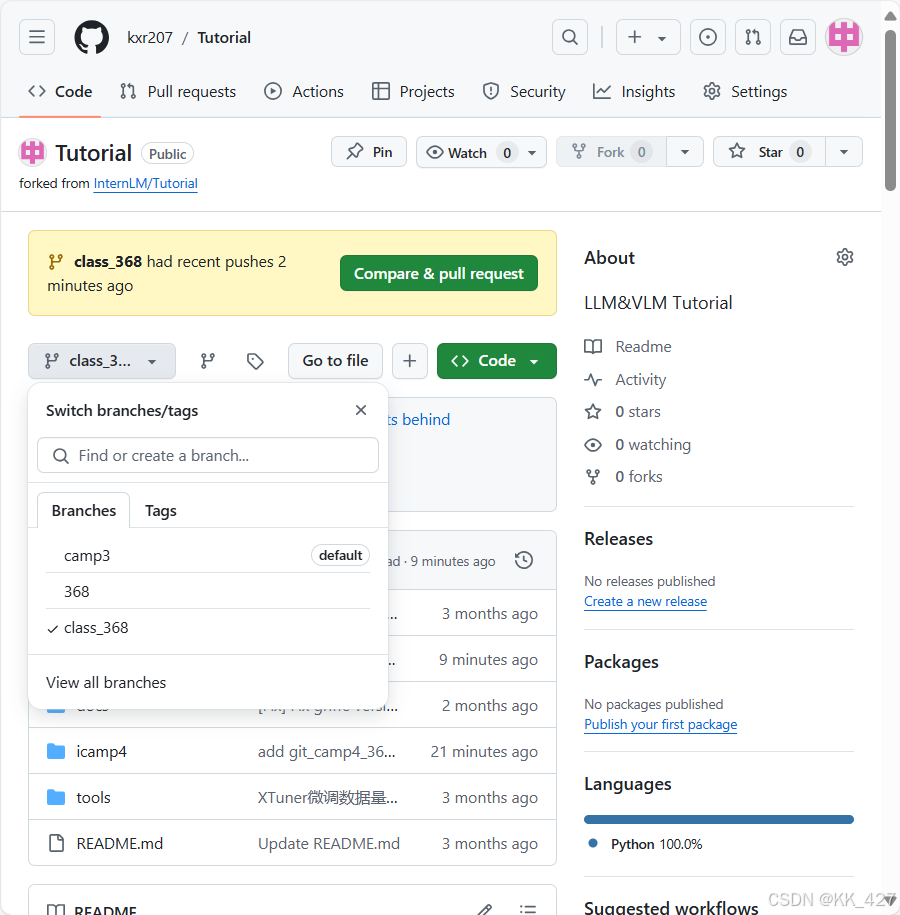This screenshot has height=915, width=900.
Task: Open the Insights tab
Action: point(634,92)
